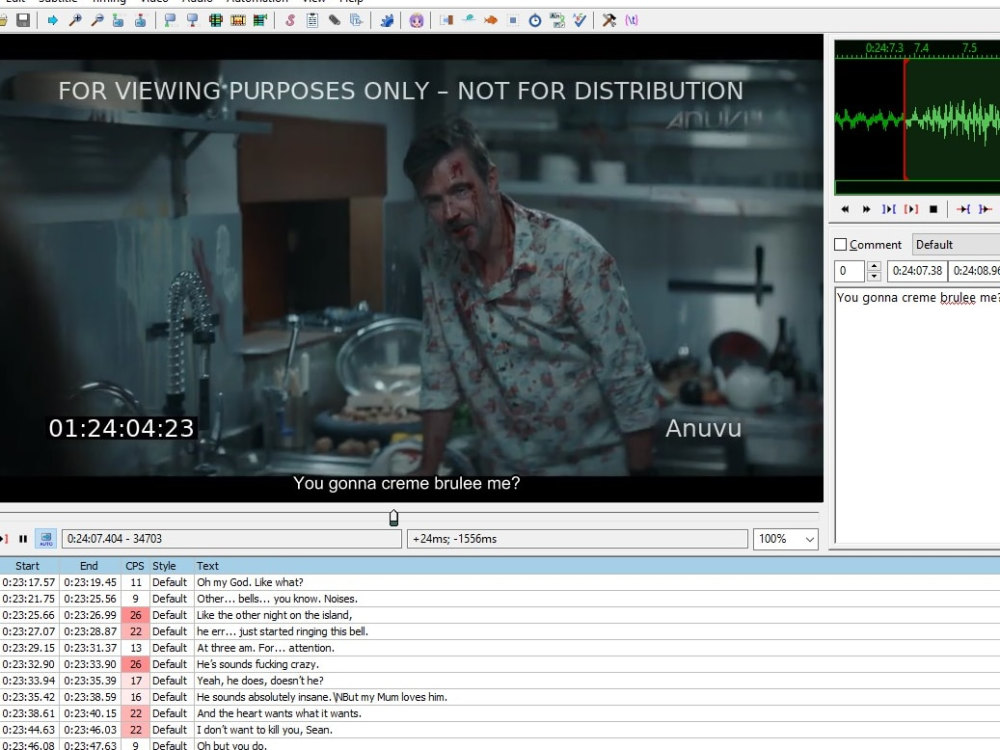
Task: Click red start marker in audio waveform
Action: (905, 119)
